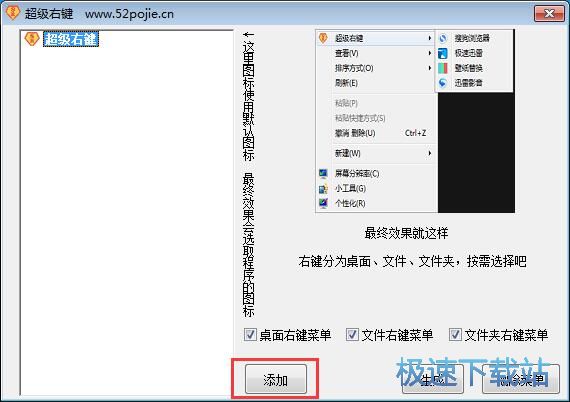Click the submenu arrow beside 排序方式(O) in the preview
Screen dimensions: 570x402
pyautogui.click(x=430, y=68)
